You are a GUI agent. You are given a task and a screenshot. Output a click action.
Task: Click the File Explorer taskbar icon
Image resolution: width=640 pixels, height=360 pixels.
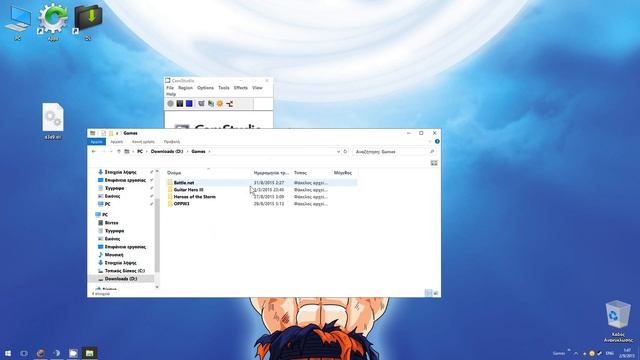pos(89,353)
